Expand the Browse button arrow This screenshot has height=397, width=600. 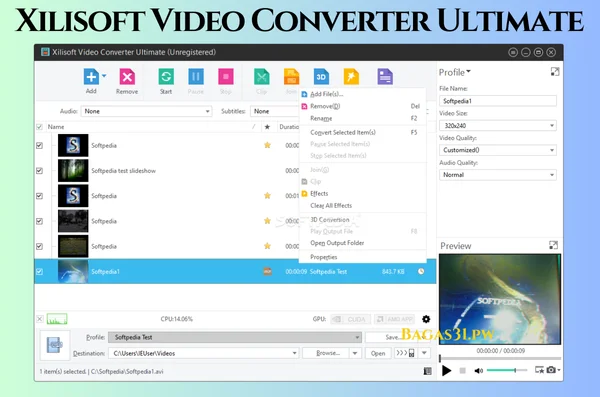[x=355, y=353]
